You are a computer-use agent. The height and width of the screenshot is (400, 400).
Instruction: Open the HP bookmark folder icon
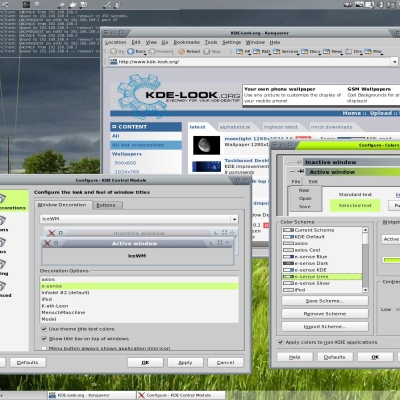coord(239,51)
